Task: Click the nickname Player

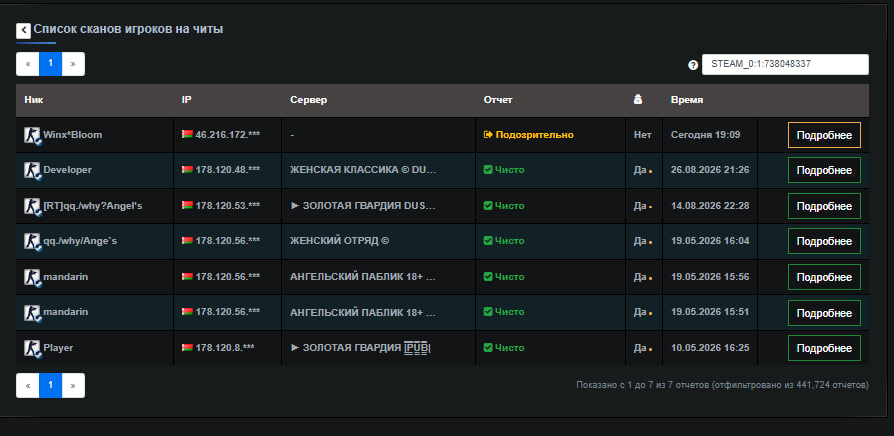Action: [58, 347]
